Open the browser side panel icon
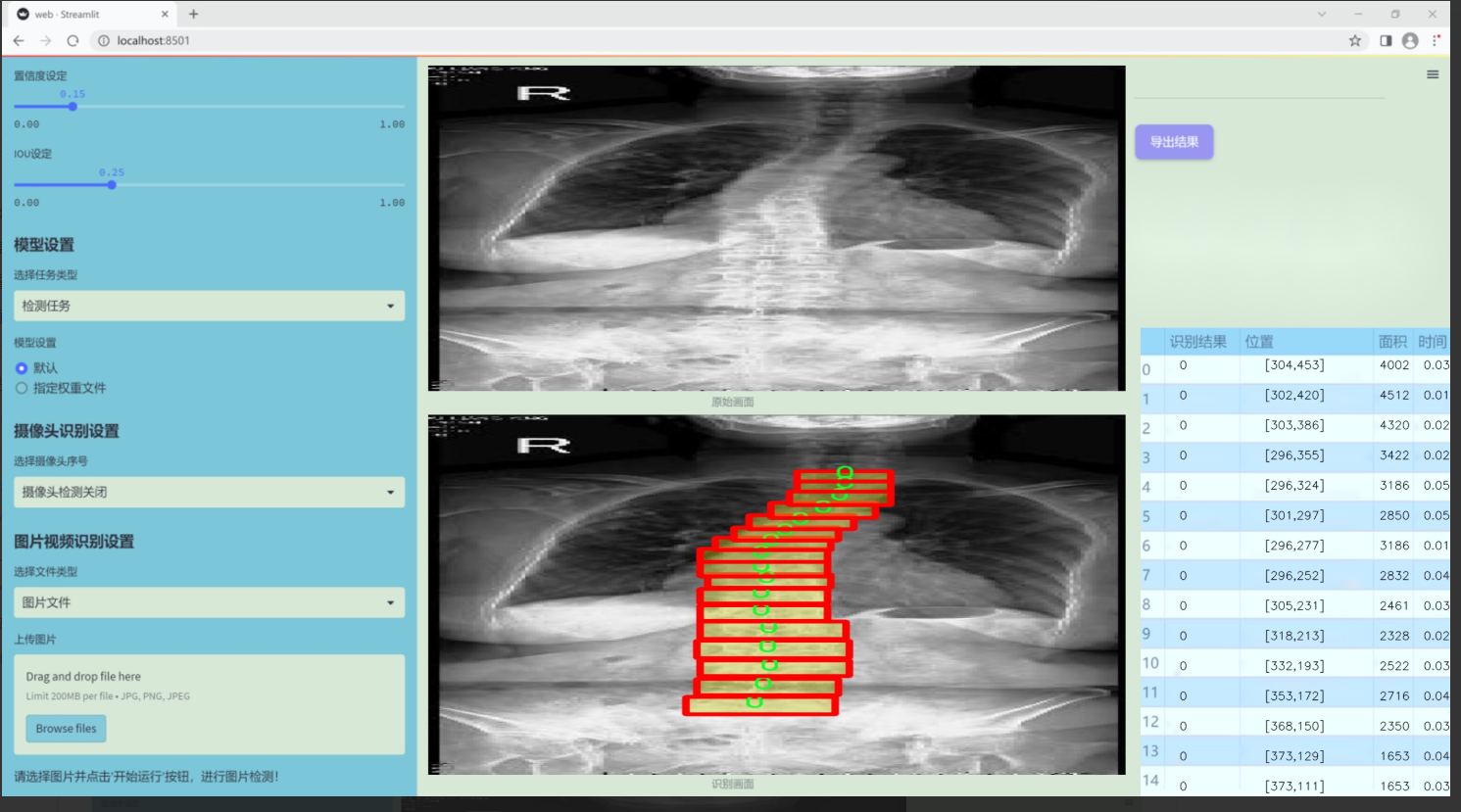The image size is (1461, 812). click(x=1386, y=40)
